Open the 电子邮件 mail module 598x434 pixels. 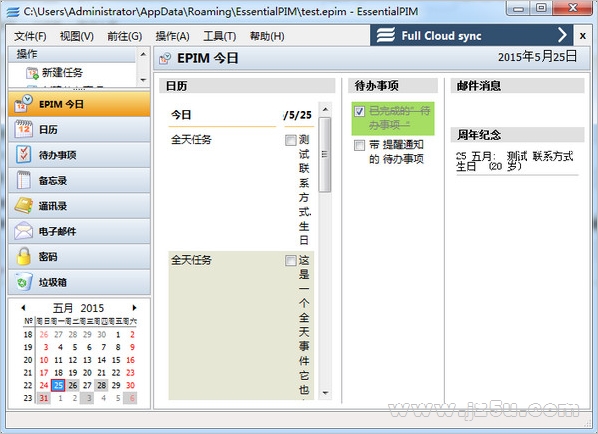click(x=79, y=231)
